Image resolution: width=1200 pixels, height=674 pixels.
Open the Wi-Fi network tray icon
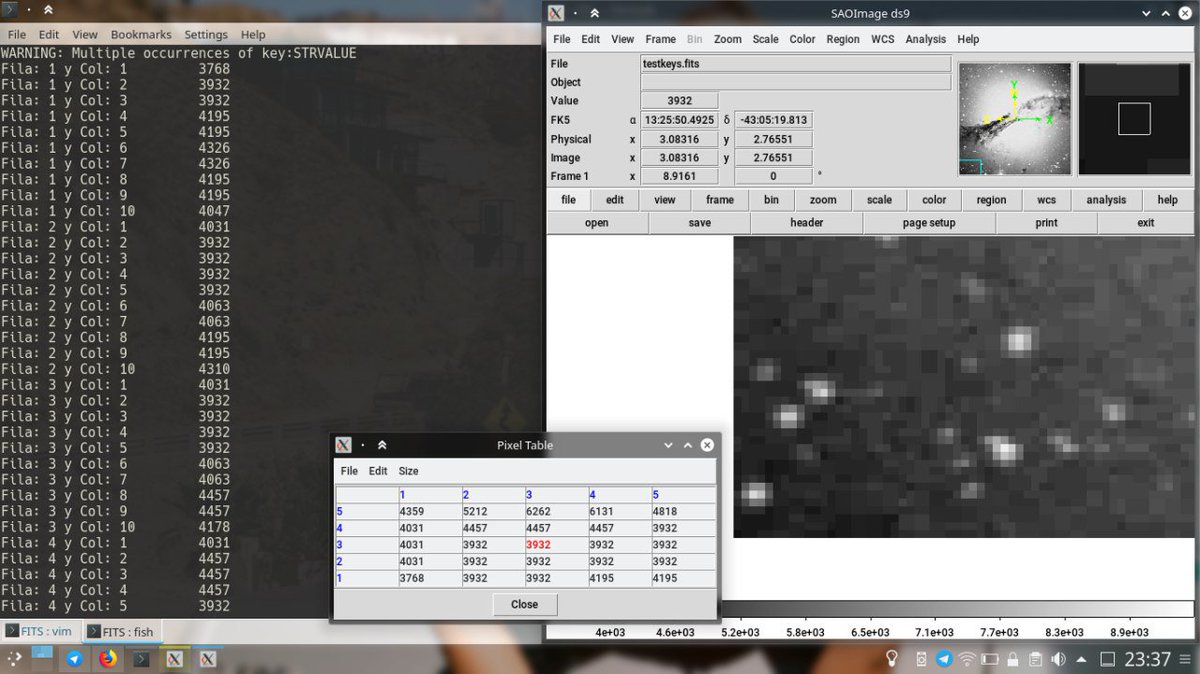click(966, 659)
